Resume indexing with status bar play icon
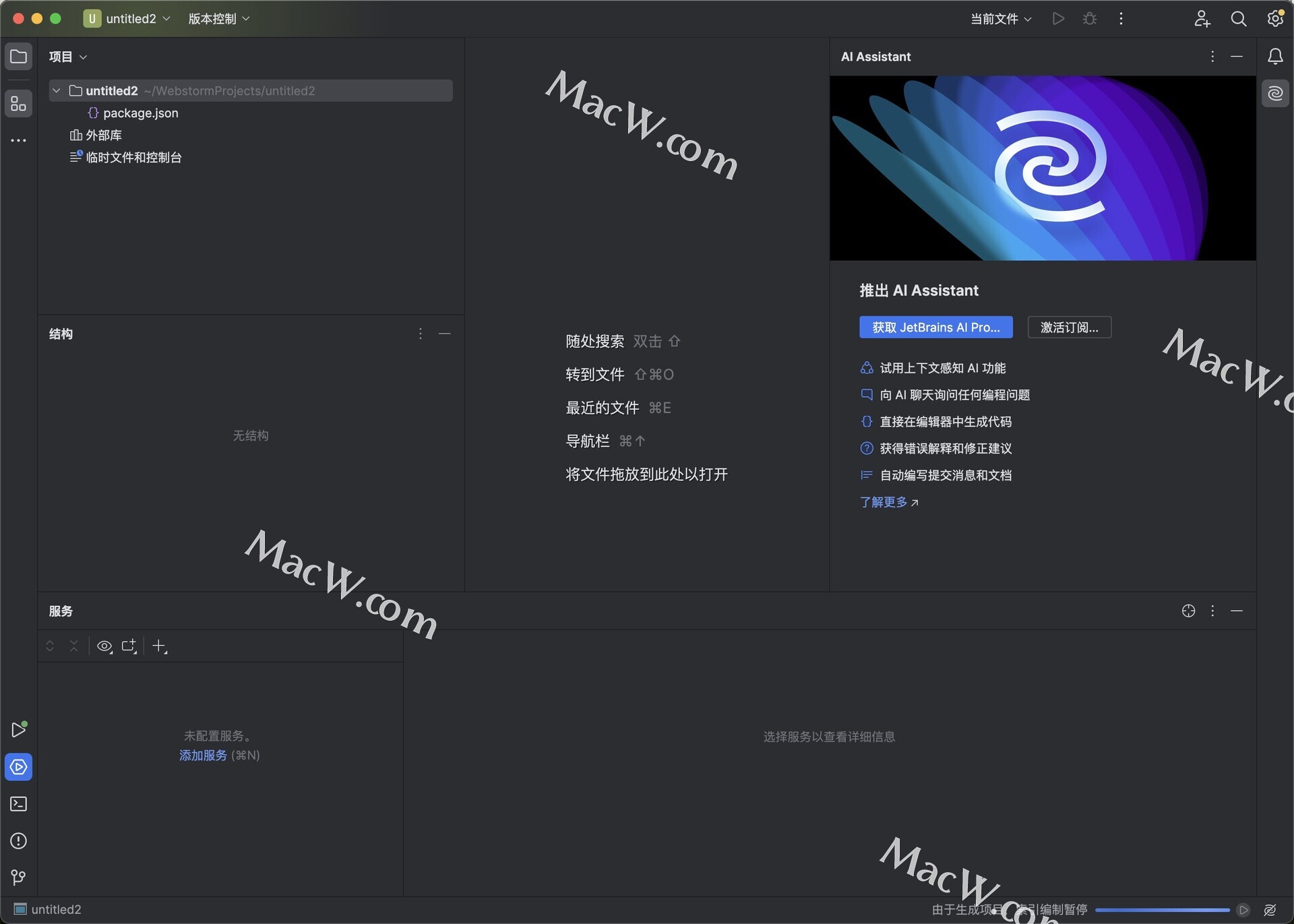 1243,910
